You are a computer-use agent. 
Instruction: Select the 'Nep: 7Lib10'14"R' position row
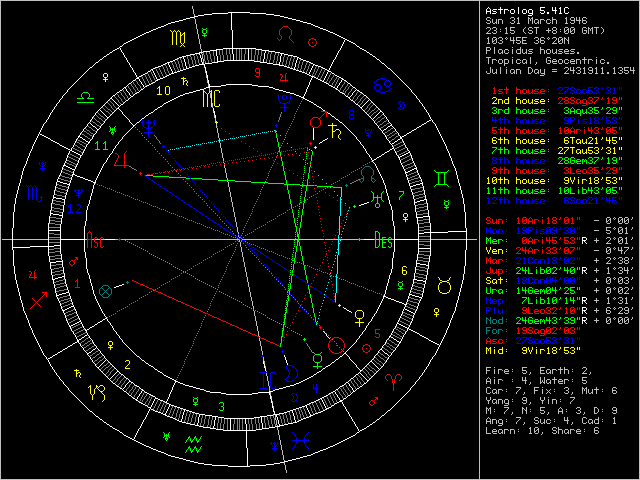click(x=560, y=301)
